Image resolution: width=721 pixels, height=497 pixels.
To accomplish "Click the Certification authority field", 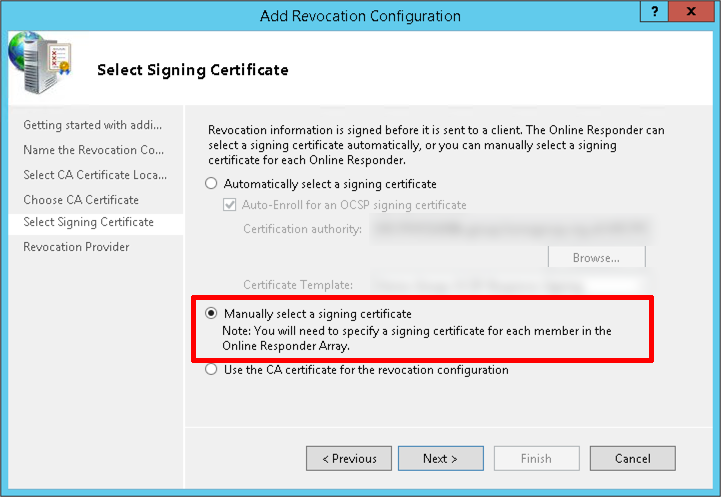I will [x=510, y=229].
